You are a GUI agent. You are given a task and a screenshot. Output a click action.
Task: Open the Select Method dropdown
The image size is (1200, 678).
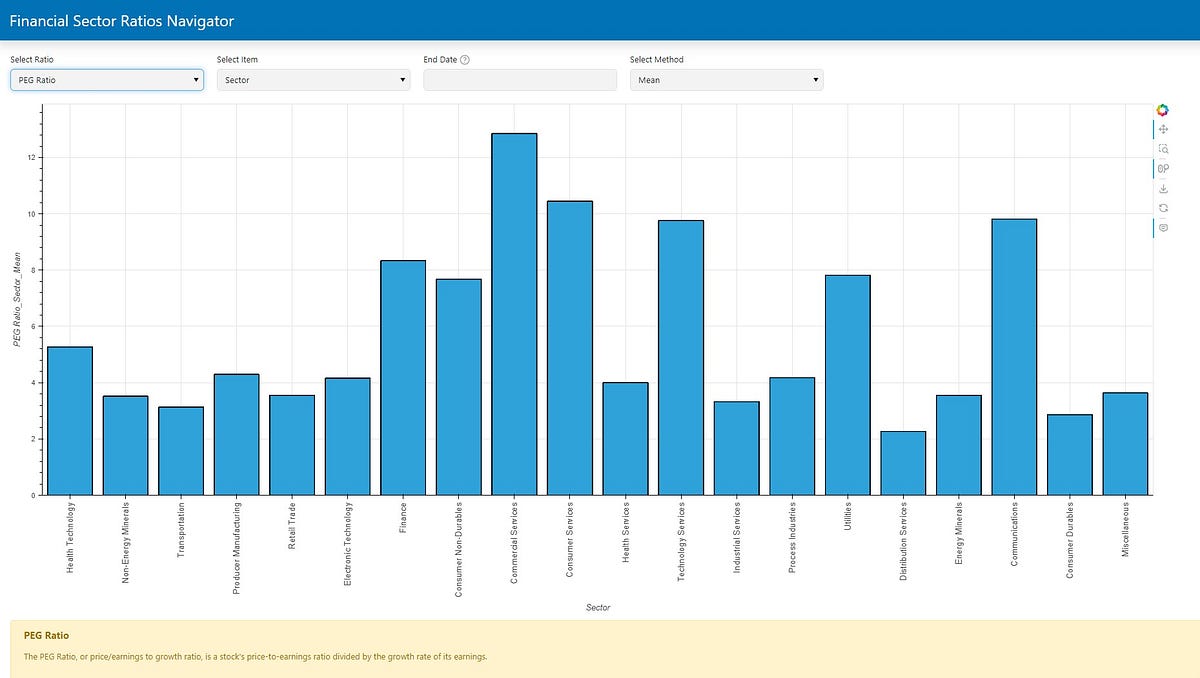click(x=727, y=79)
